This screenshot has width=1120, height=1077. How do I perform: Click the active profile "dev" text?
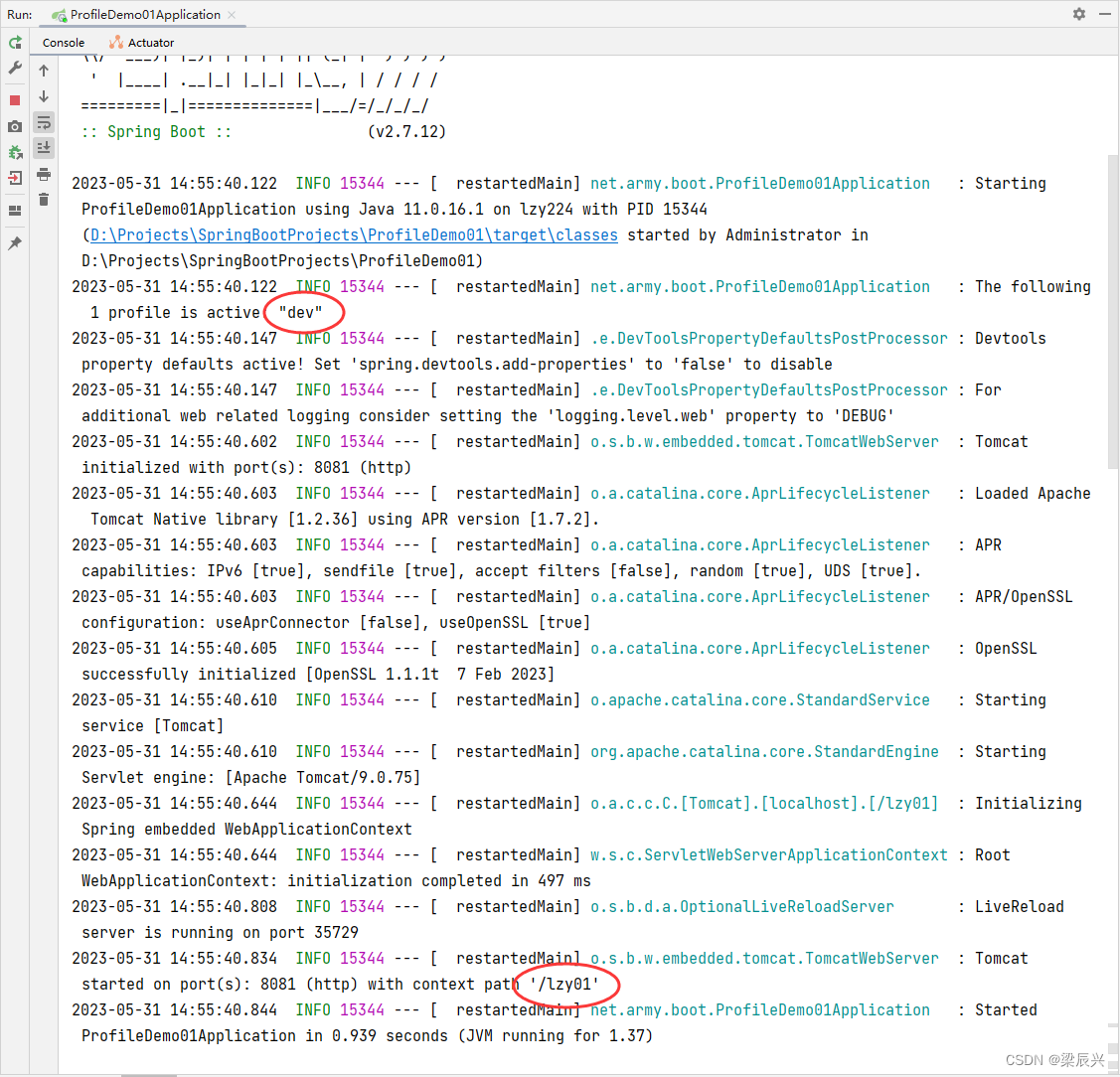pyautogui.click(x=301, y=313)
